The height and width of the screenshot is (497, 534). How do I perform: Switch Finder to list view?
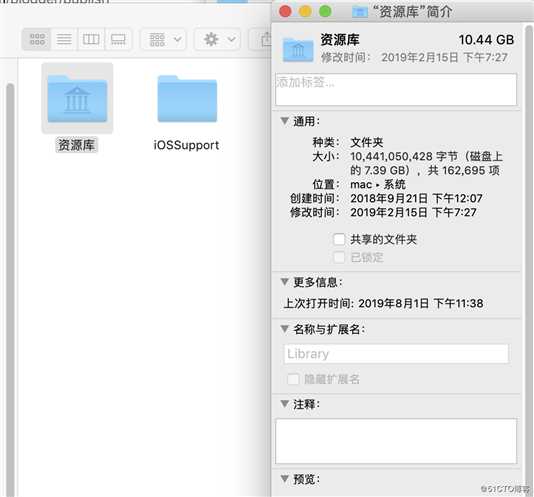[x=64, y=40]
